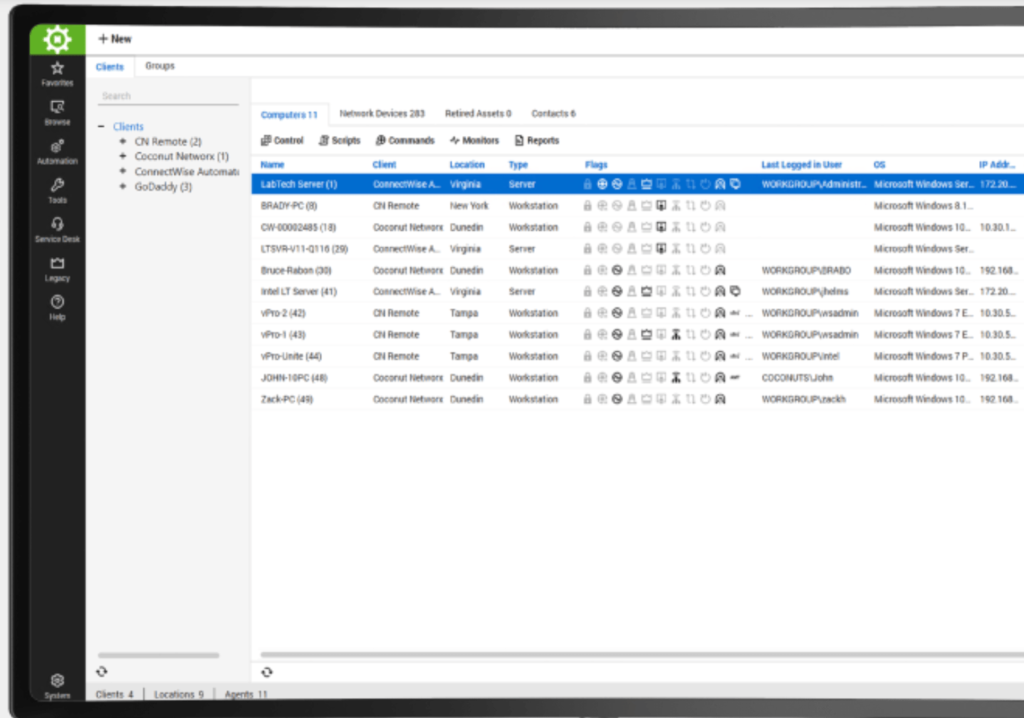Viewport: 1024px width, 718px height.
Task: Expand the CN Remote (2) node
Action: point(123,141)
